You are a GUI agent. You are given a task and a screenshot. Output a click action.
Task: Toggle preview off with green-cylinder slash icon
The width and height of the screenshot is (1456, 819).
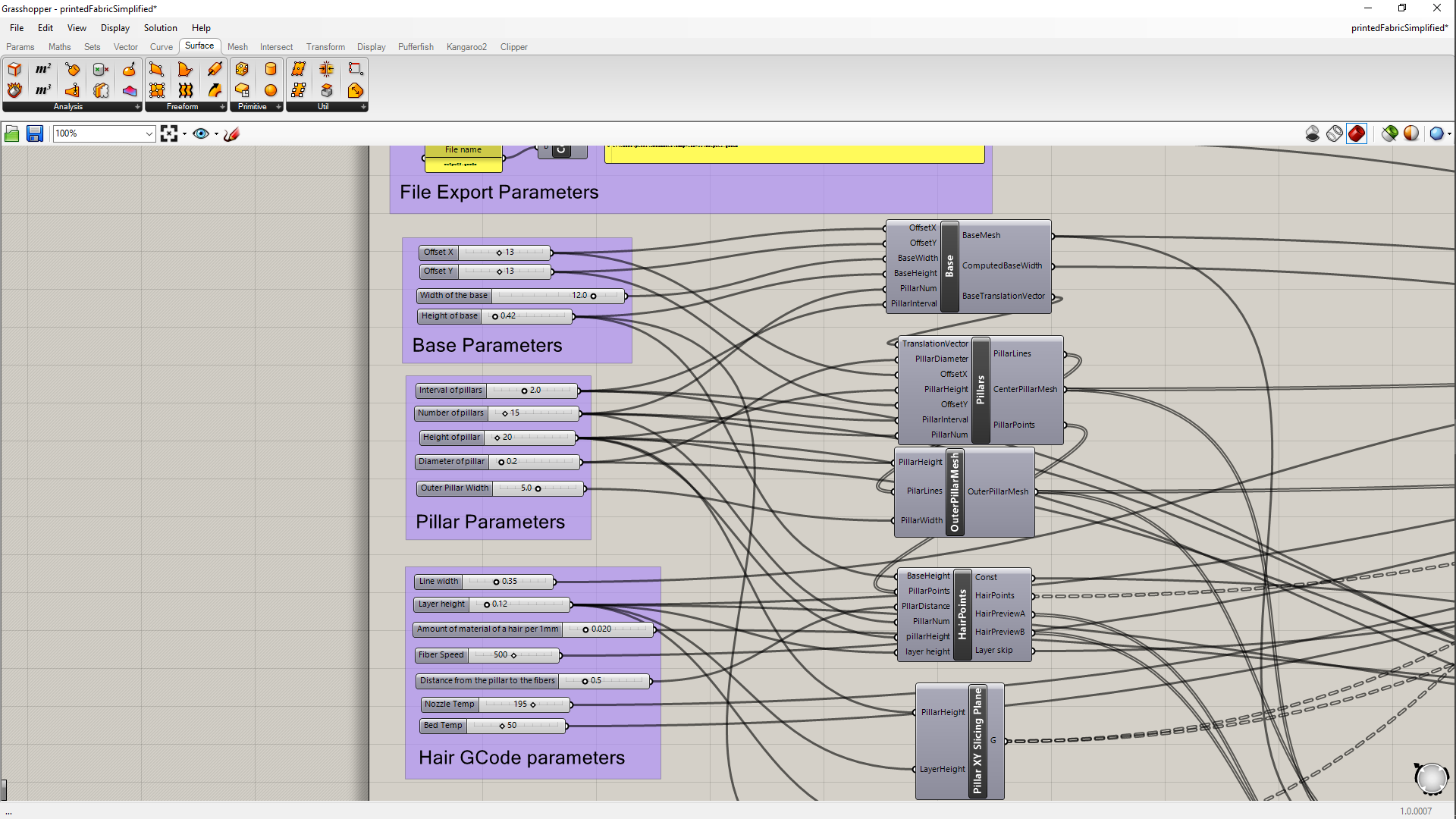click(x=1389, y=133)
